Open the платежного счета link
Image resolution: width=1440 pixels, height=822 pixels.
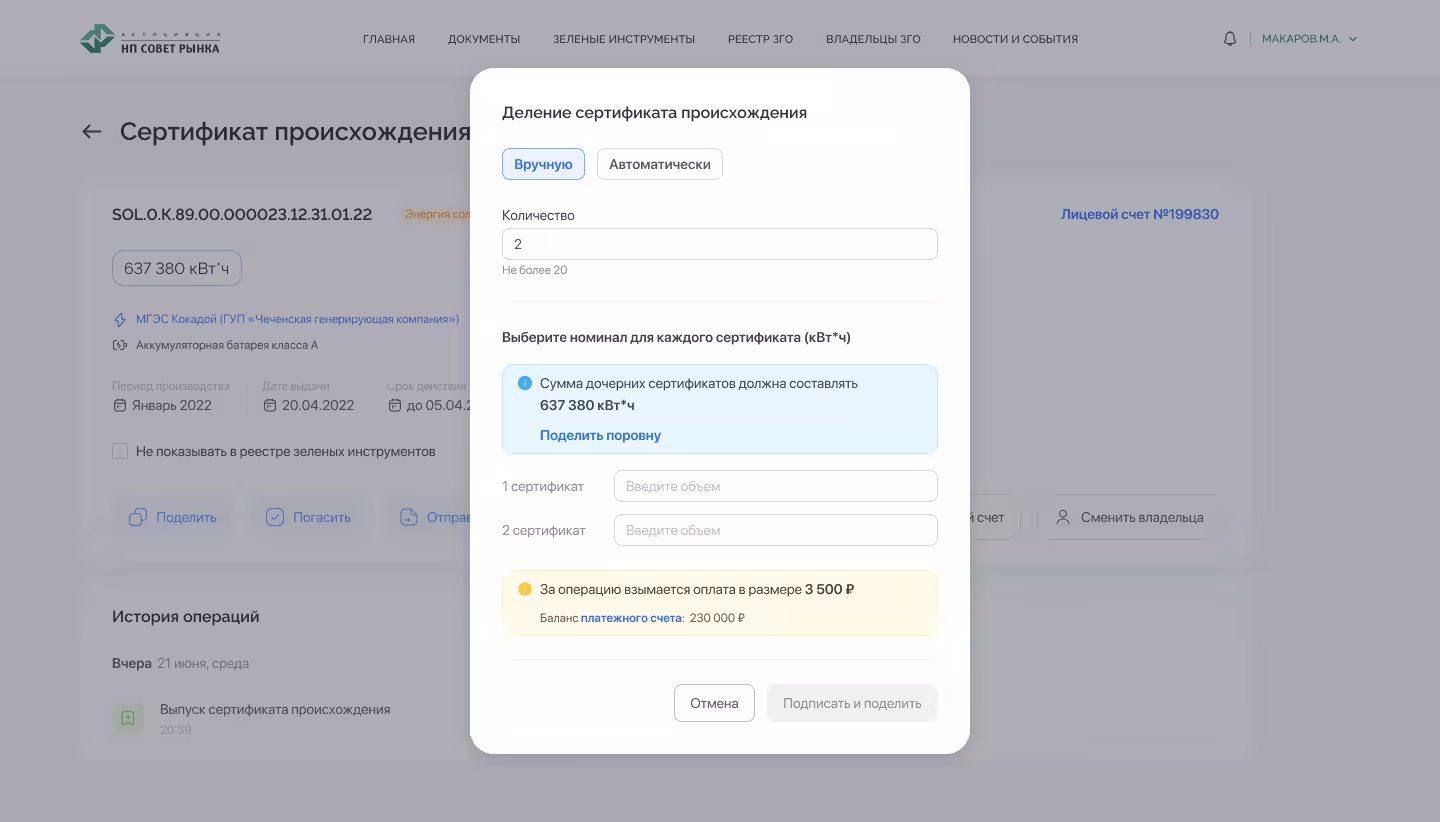[631, 618]
